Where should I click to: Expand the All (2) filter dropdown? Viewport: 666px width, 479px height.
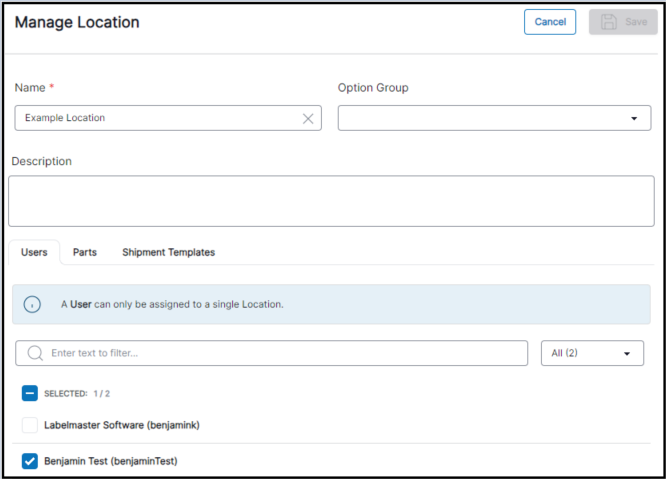click(x=591, y=353)
